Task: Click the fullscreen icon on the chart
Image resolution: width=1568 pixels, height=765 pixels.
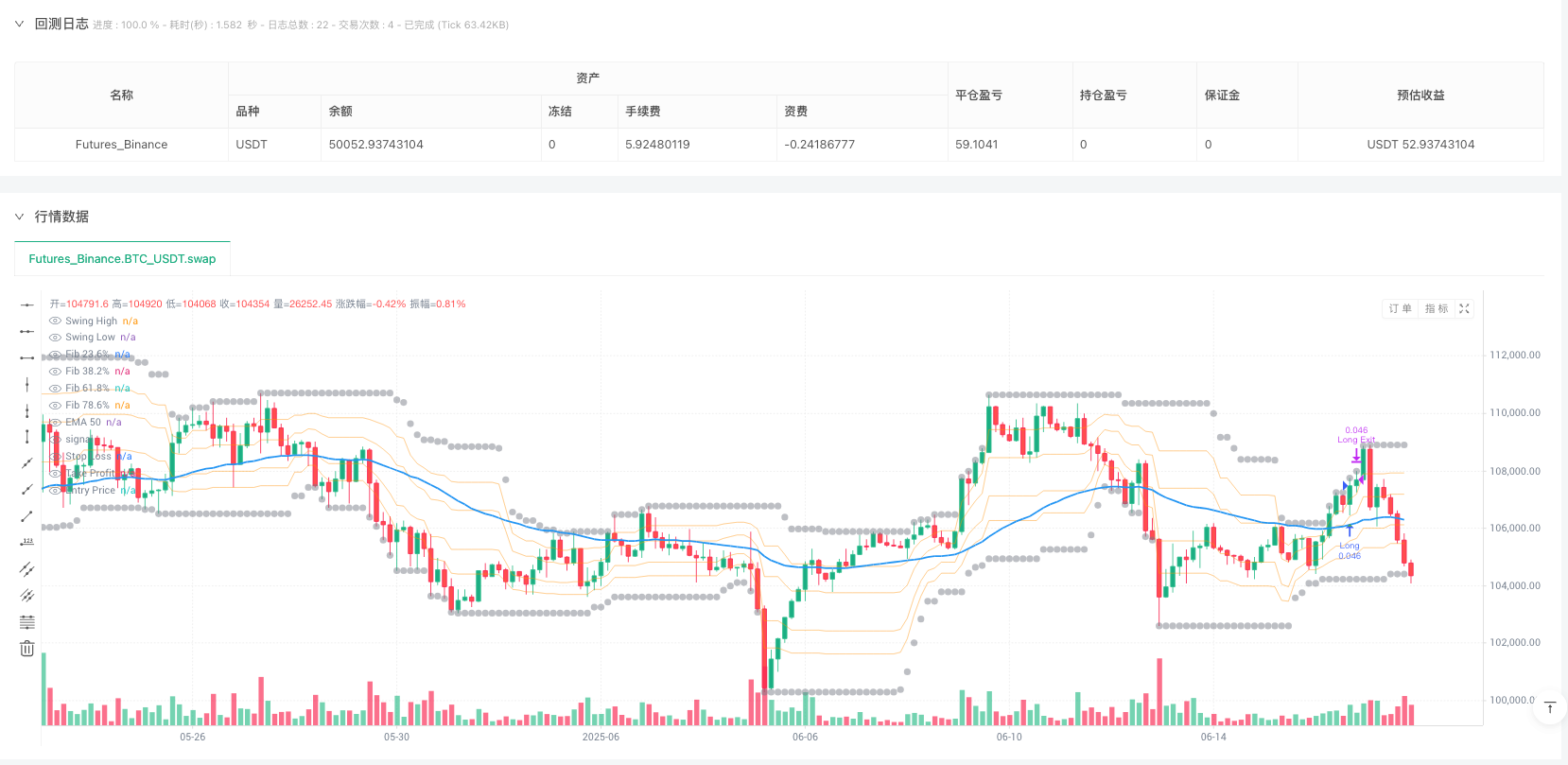Action: (x=1464, y=309)
